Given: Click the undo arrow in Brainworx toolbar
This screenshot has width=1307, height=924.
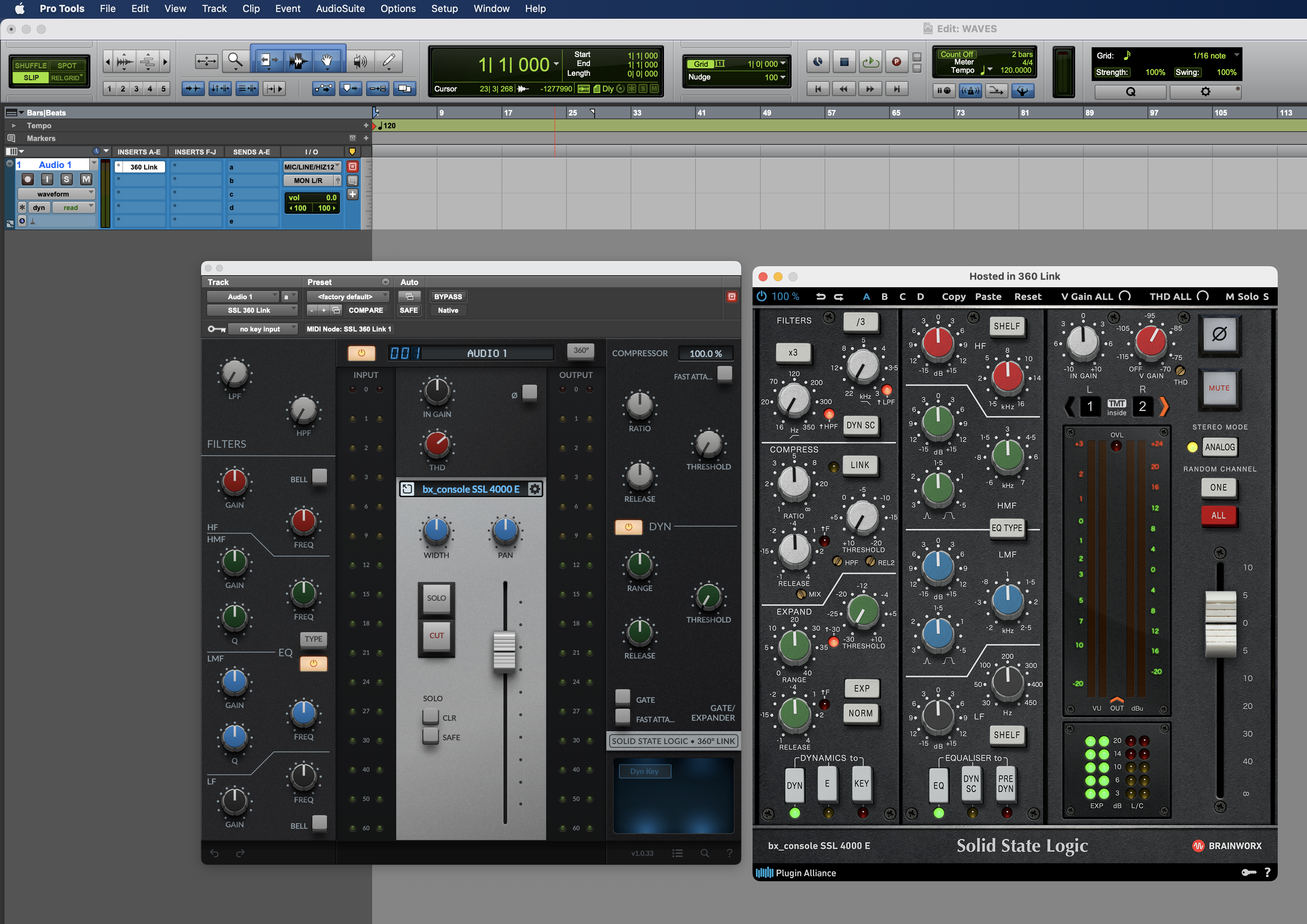Looking at the screenshot, I should (820, 296).
